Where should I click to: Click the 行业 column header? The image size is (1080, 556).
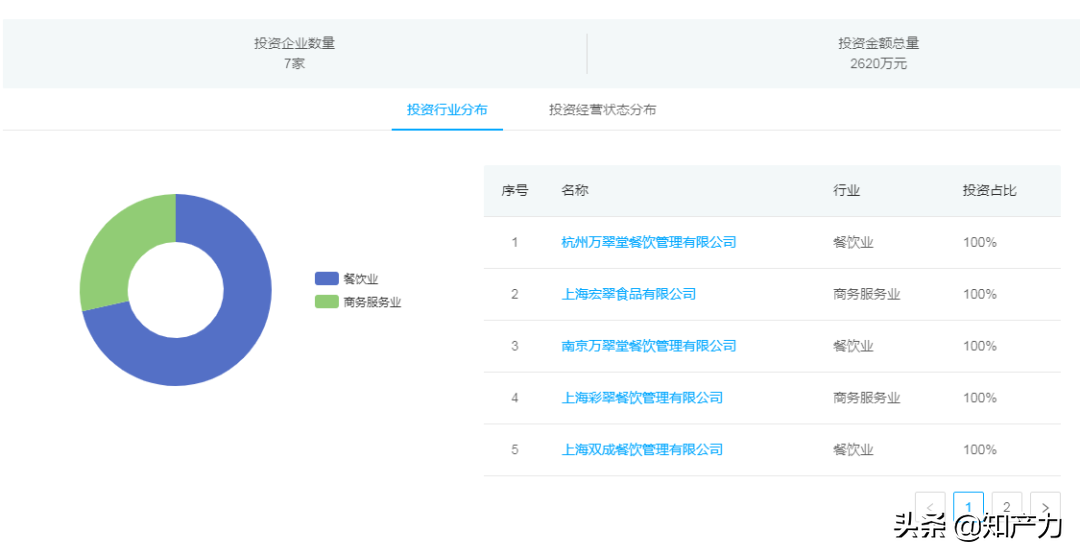pos(847,191)
